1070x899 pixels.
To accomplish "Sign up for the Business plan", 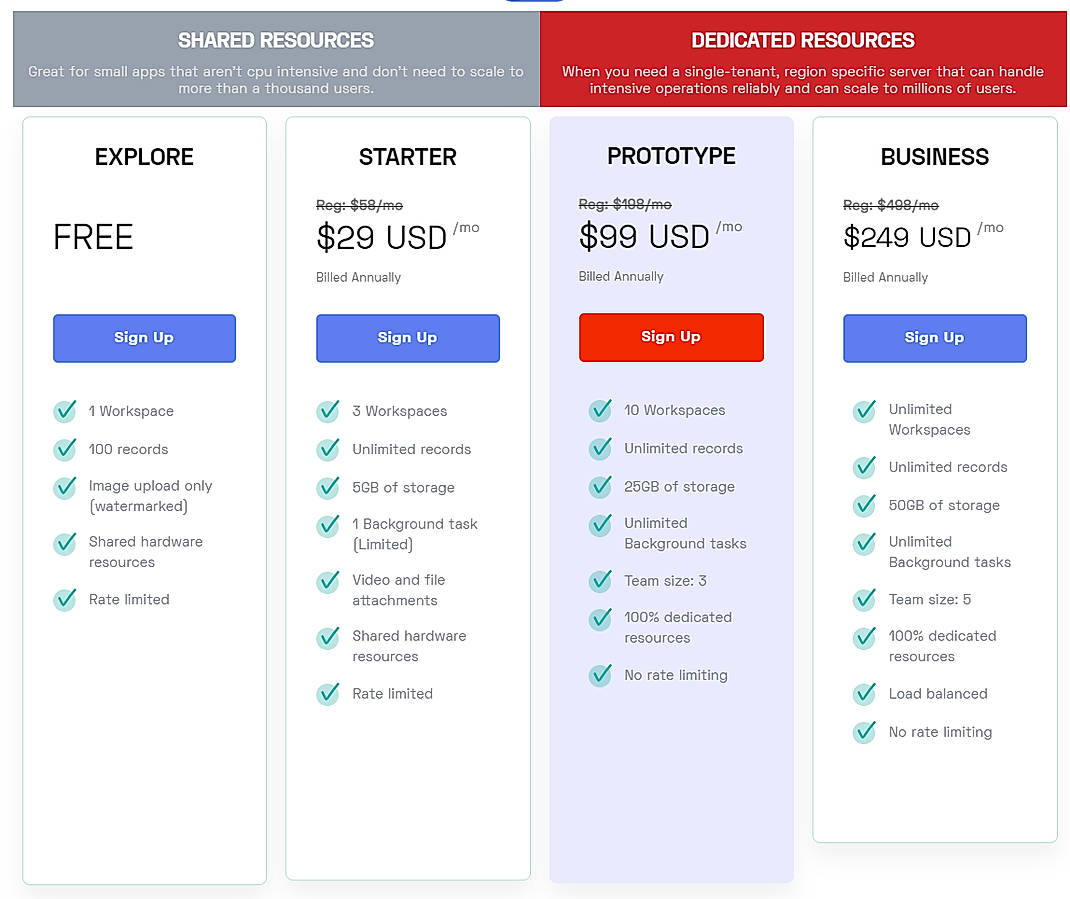I will 934,338.
